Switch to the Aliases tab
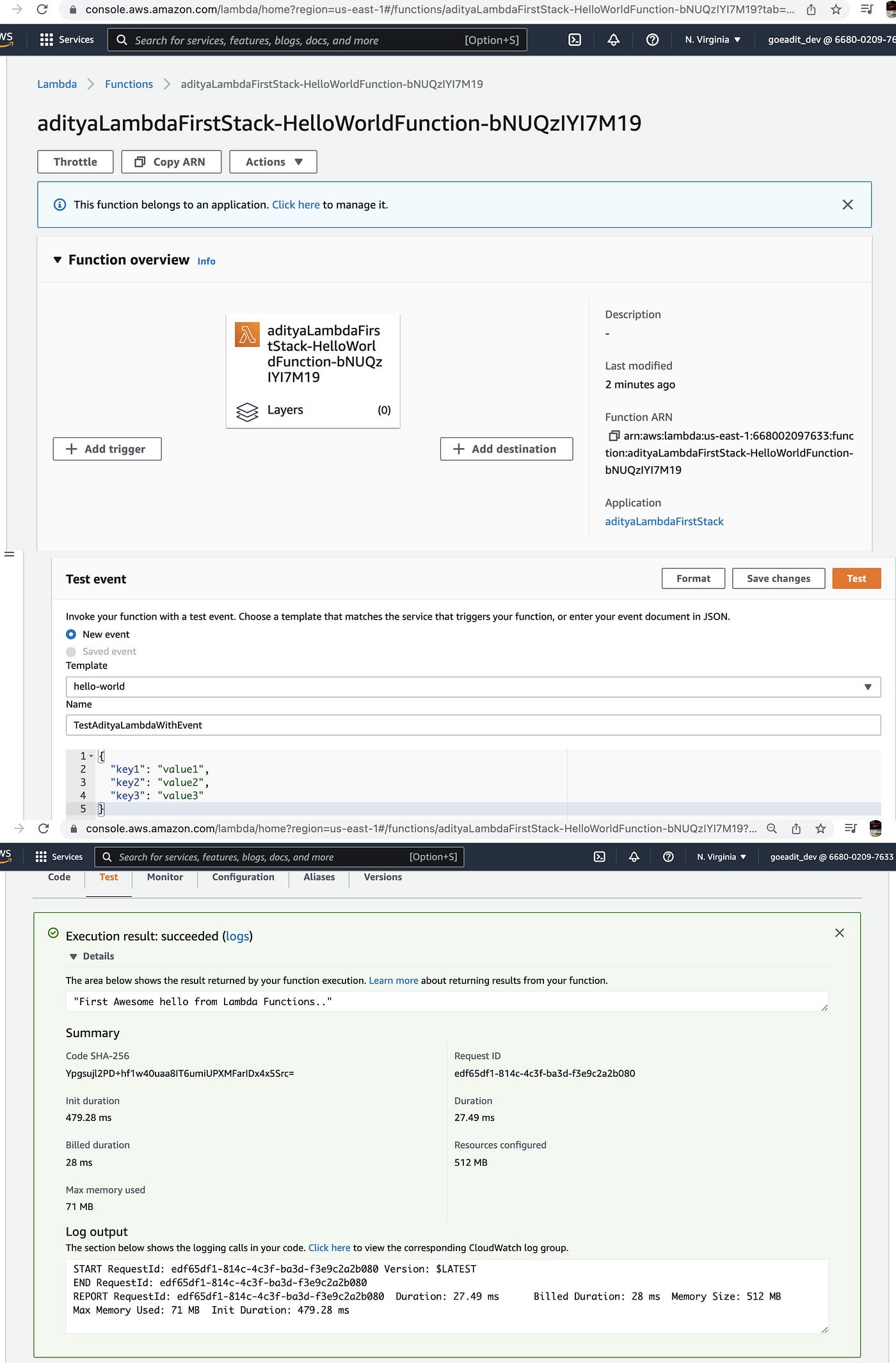Screen dimensions: 896x1363 319,877
